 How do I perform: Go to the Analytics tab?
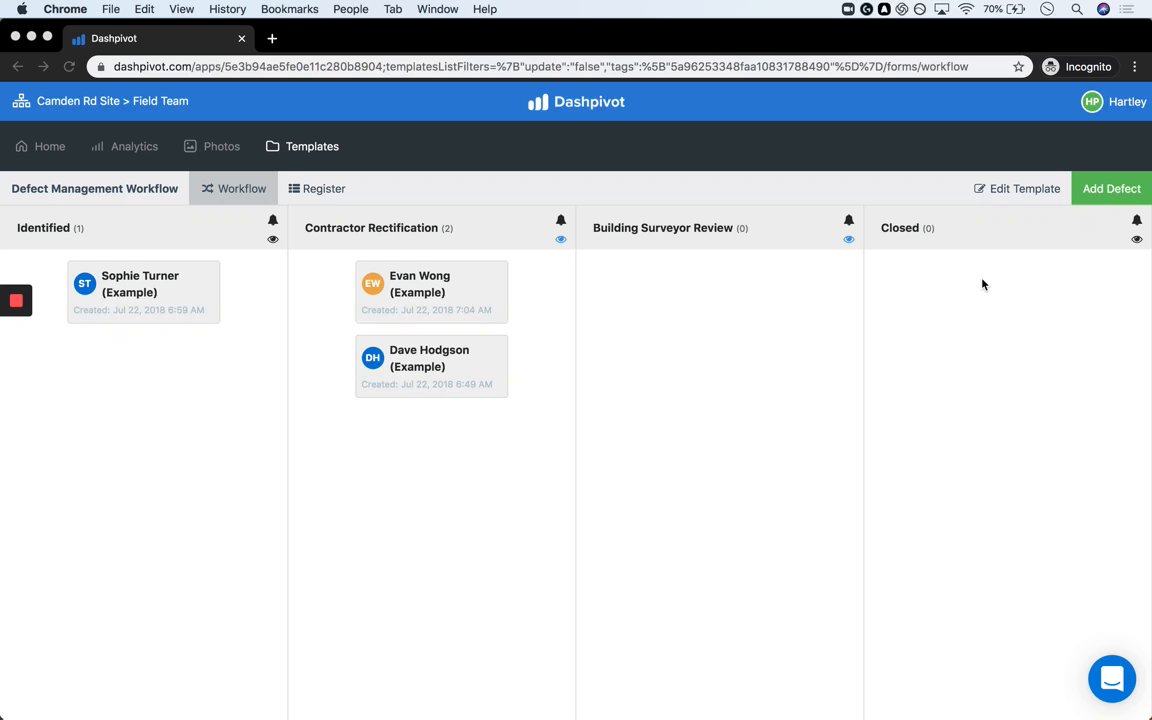pos(125,146)
